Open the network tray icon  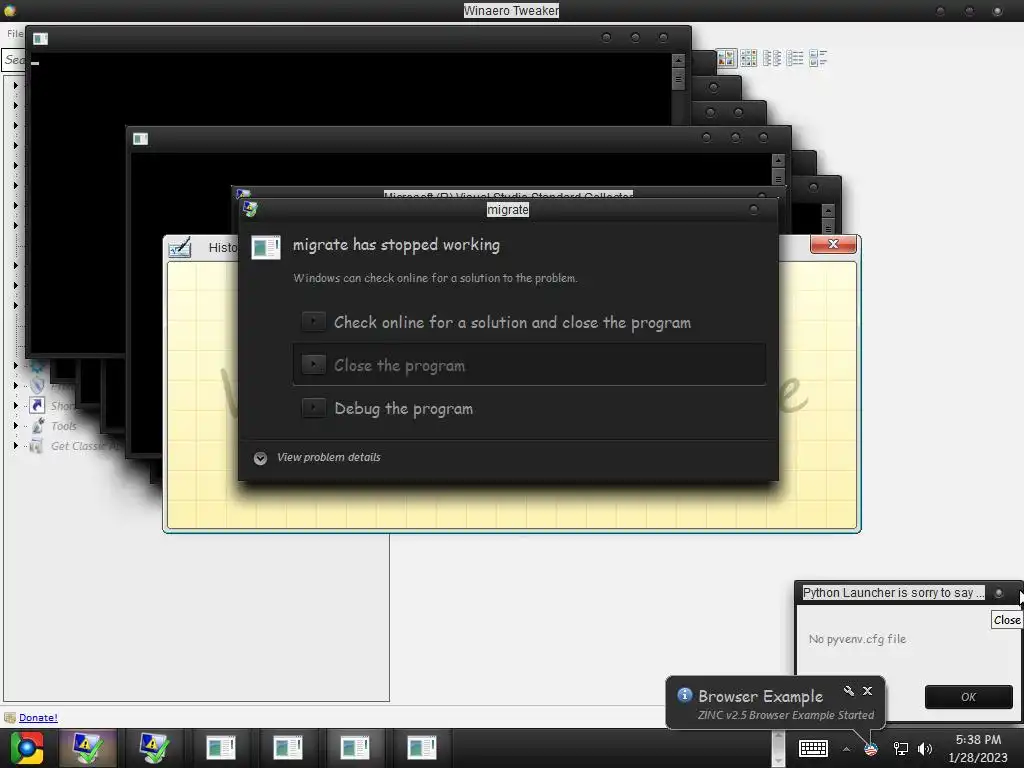901,749
